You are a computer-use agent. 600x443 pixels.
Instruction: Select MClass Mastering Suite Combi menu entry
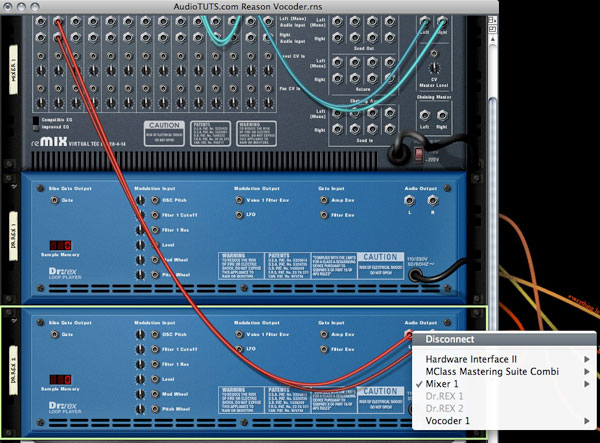click(504, 371)
